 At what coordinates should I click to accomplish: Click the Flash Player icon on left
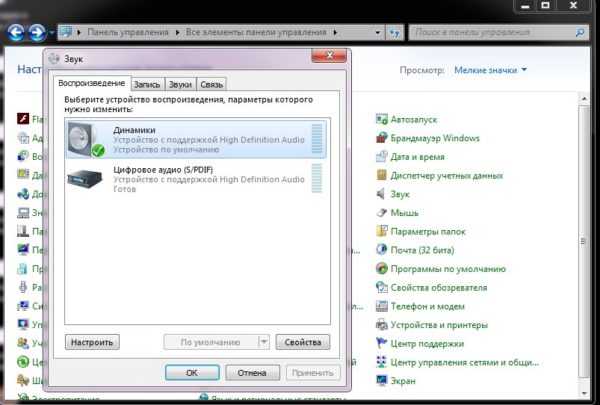point(23,119)
